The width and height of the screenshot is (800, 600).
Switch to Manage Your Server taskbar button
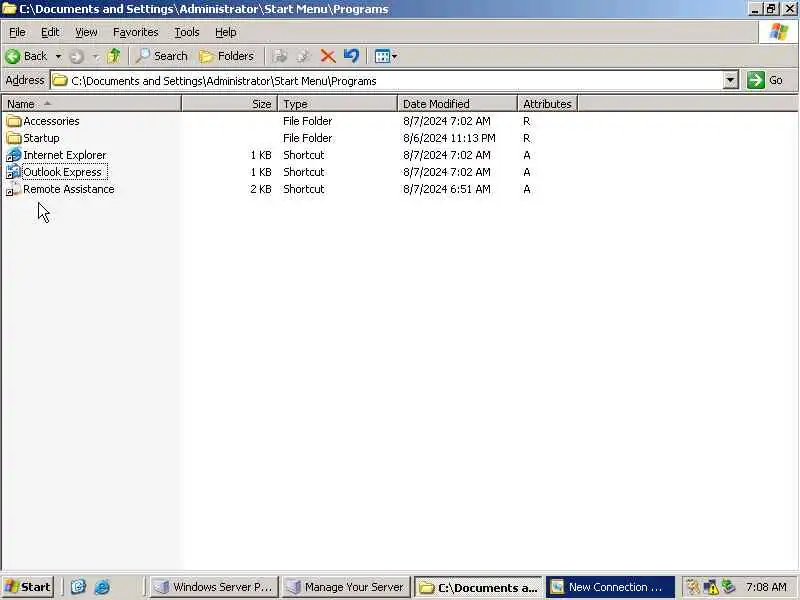click(x=346, y=587)
